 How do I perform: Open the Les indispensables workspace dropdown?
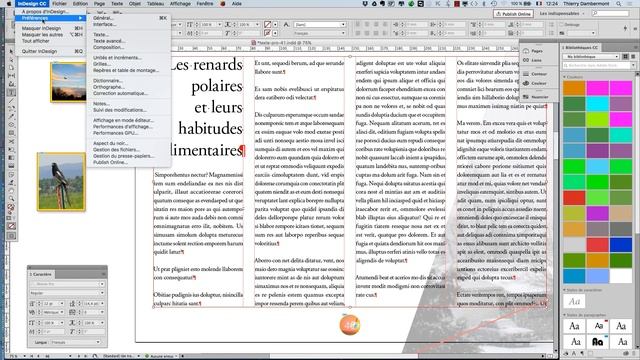pyautogui.click(x=562, y=13)
